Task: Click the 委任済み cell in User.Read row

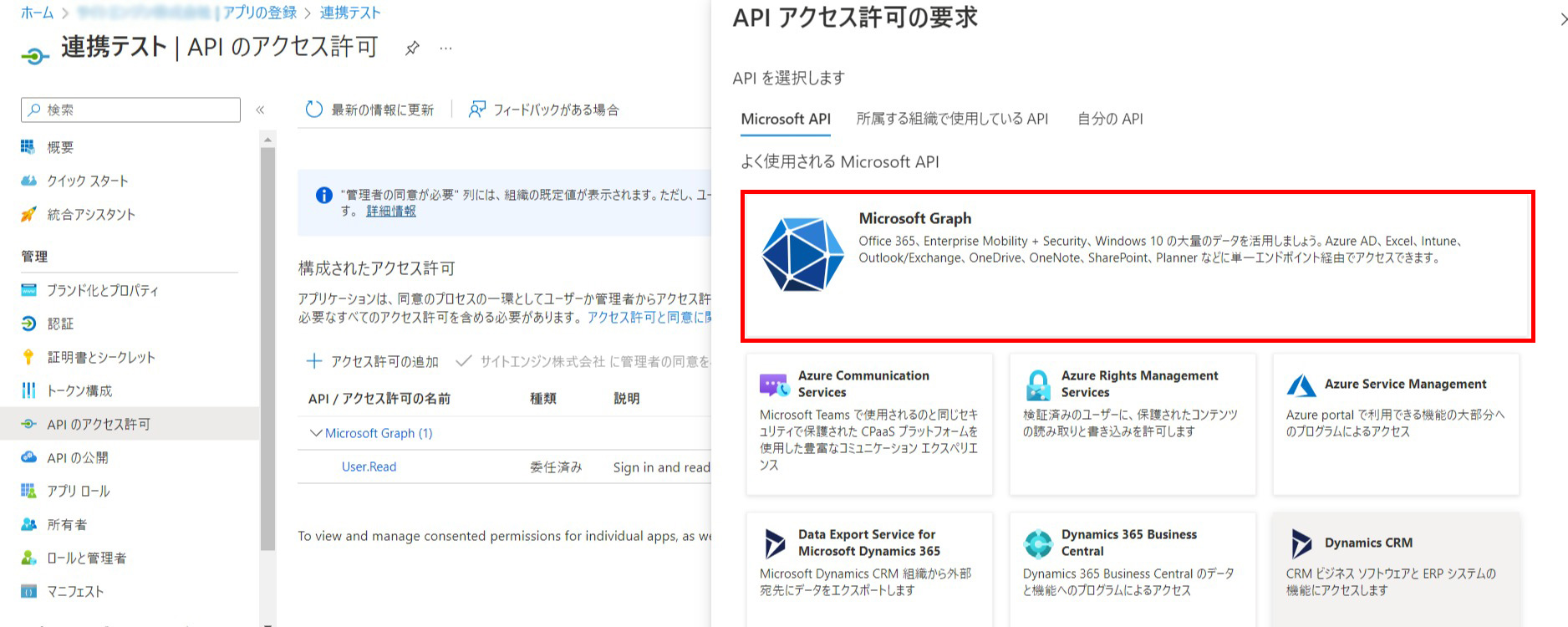Action: tap(556, 466)
